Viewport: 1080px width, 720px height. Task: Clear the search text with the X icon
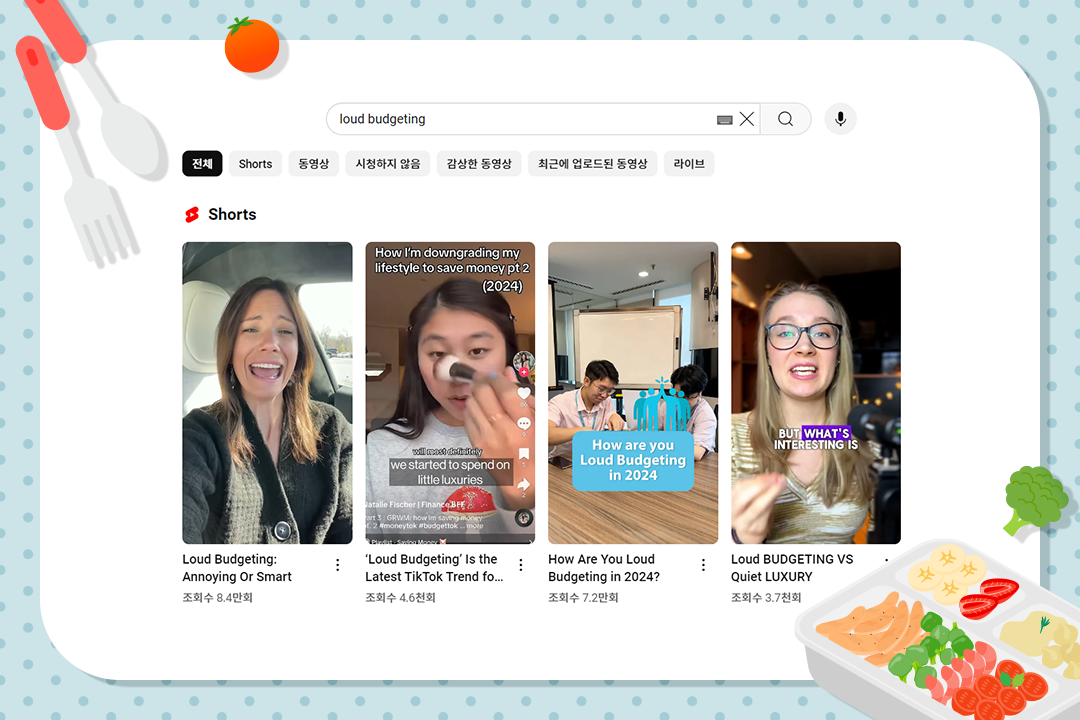747,119
